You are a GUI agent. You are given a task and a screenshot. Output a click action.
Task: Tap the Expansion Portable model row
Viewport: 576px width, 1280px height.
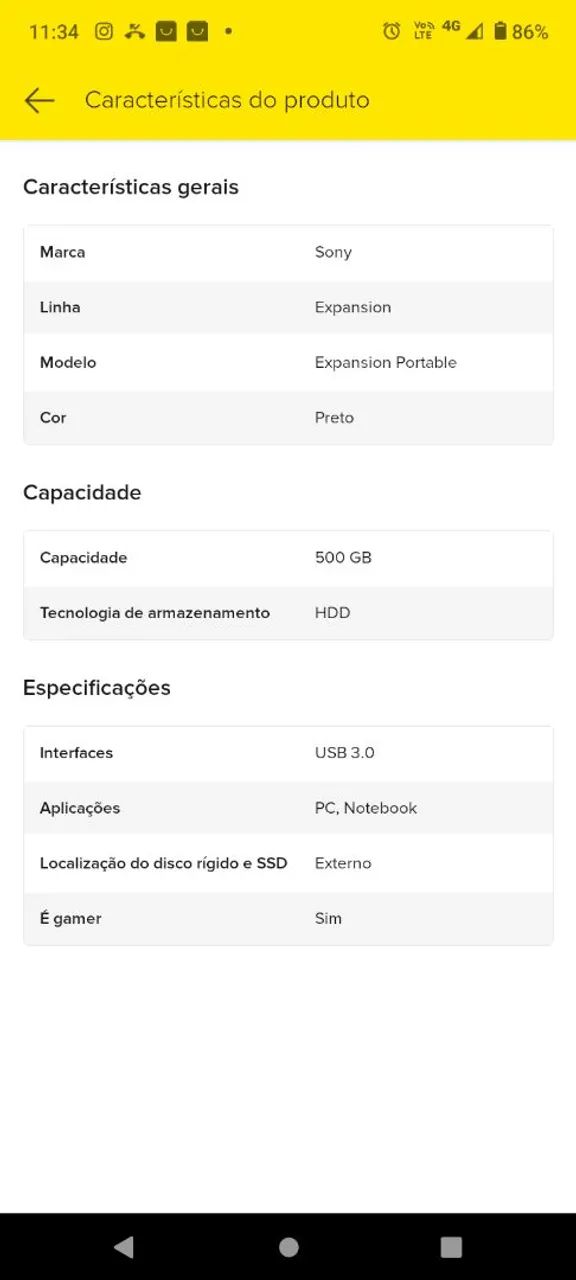288,362
